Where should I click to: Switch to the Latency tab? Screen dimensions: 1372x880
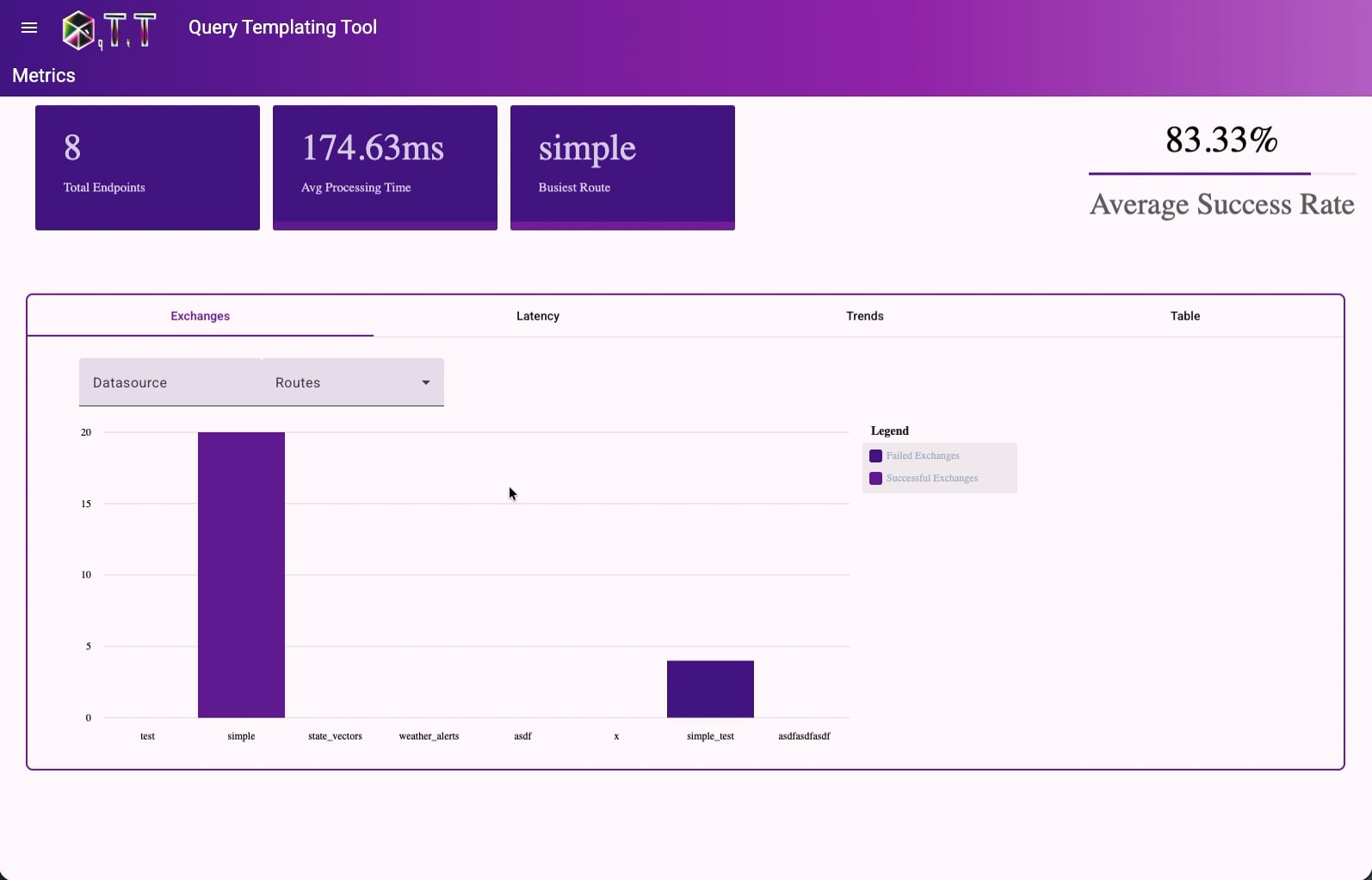538,316
